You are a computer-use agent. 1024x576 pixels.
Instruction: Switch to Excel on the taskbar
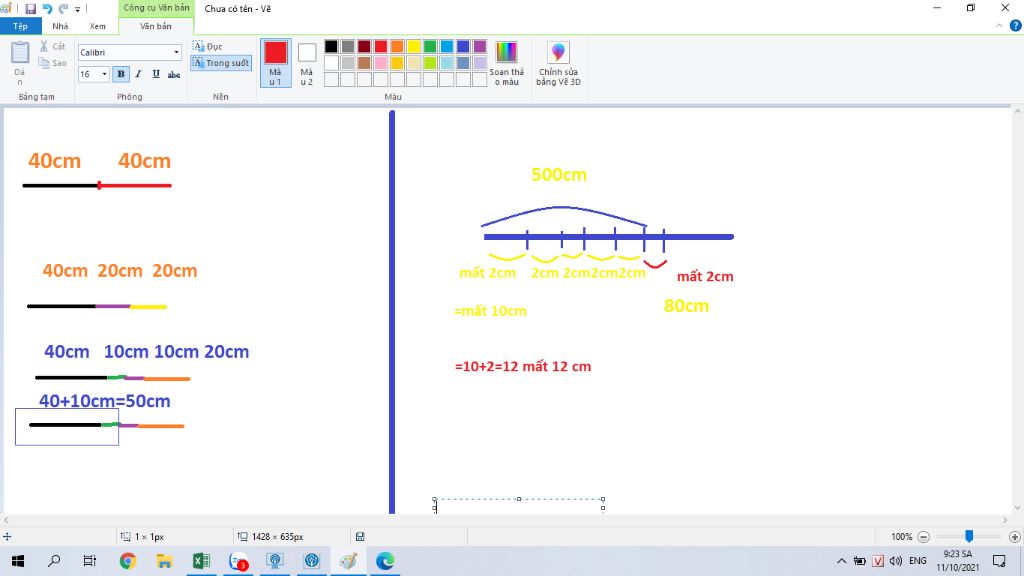pos(201,561)
